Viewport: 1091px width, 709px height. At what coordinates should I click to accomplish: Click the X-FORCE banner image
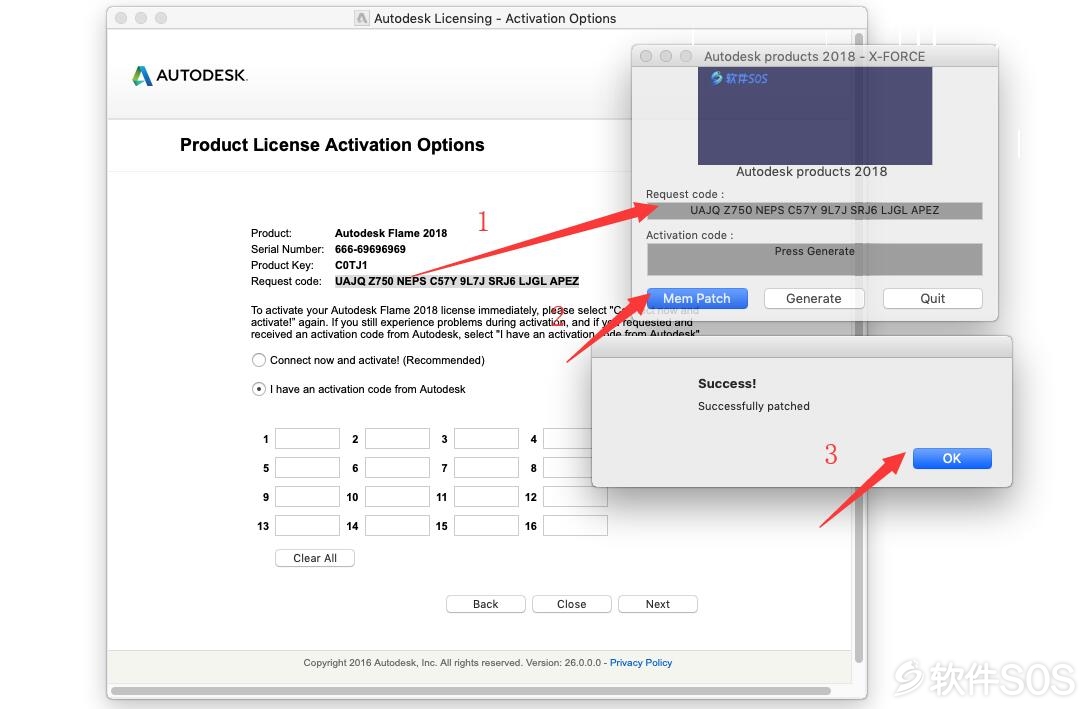[x=815, y=116]
